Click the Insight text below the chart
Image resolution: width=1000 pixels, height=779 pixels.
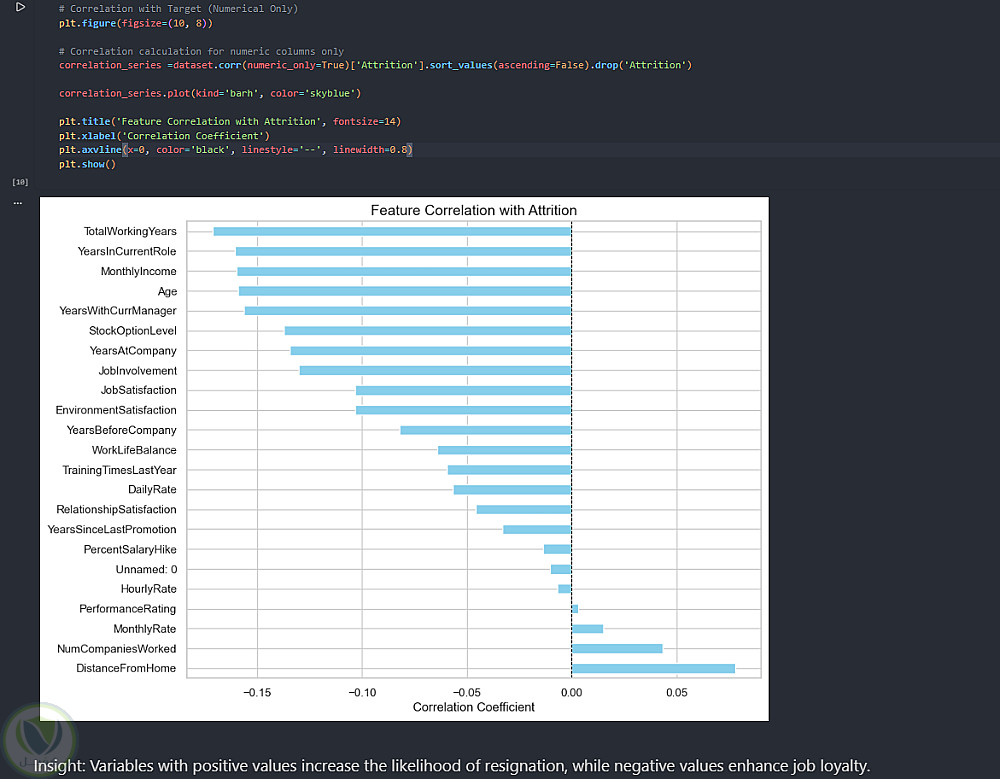[452, 766]
